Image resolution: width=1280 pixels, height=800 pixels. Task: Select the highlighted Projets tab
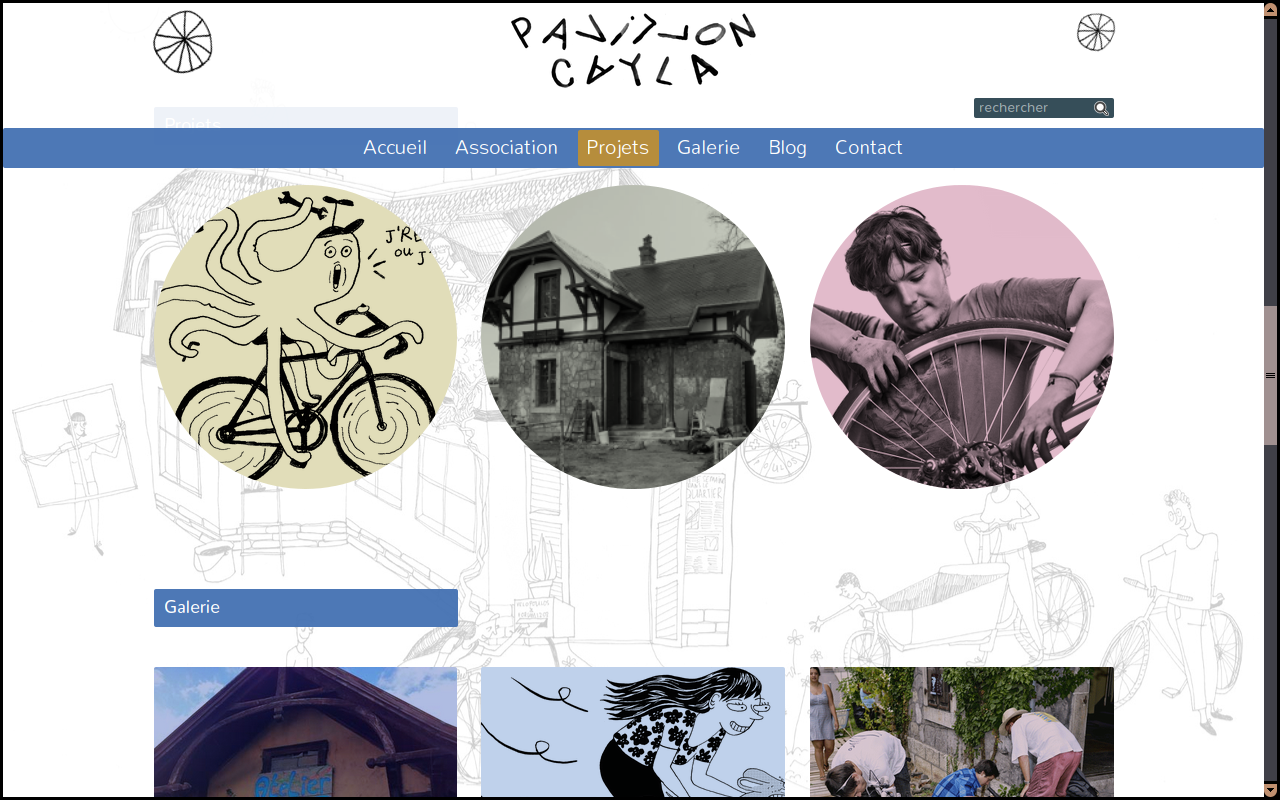618,148
